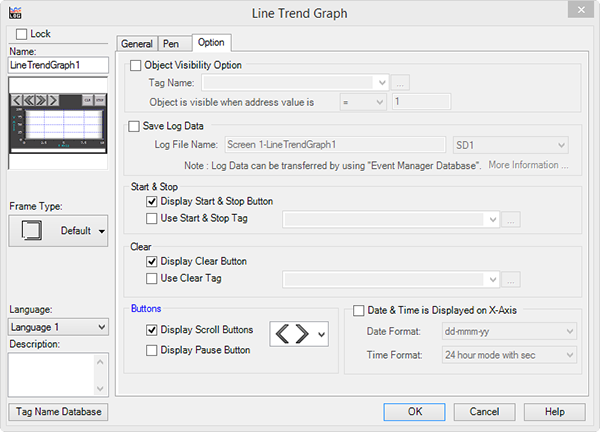Enable Object Visibility Option checkbox
This screenshot has height=432, width=600.
(135, 65)
